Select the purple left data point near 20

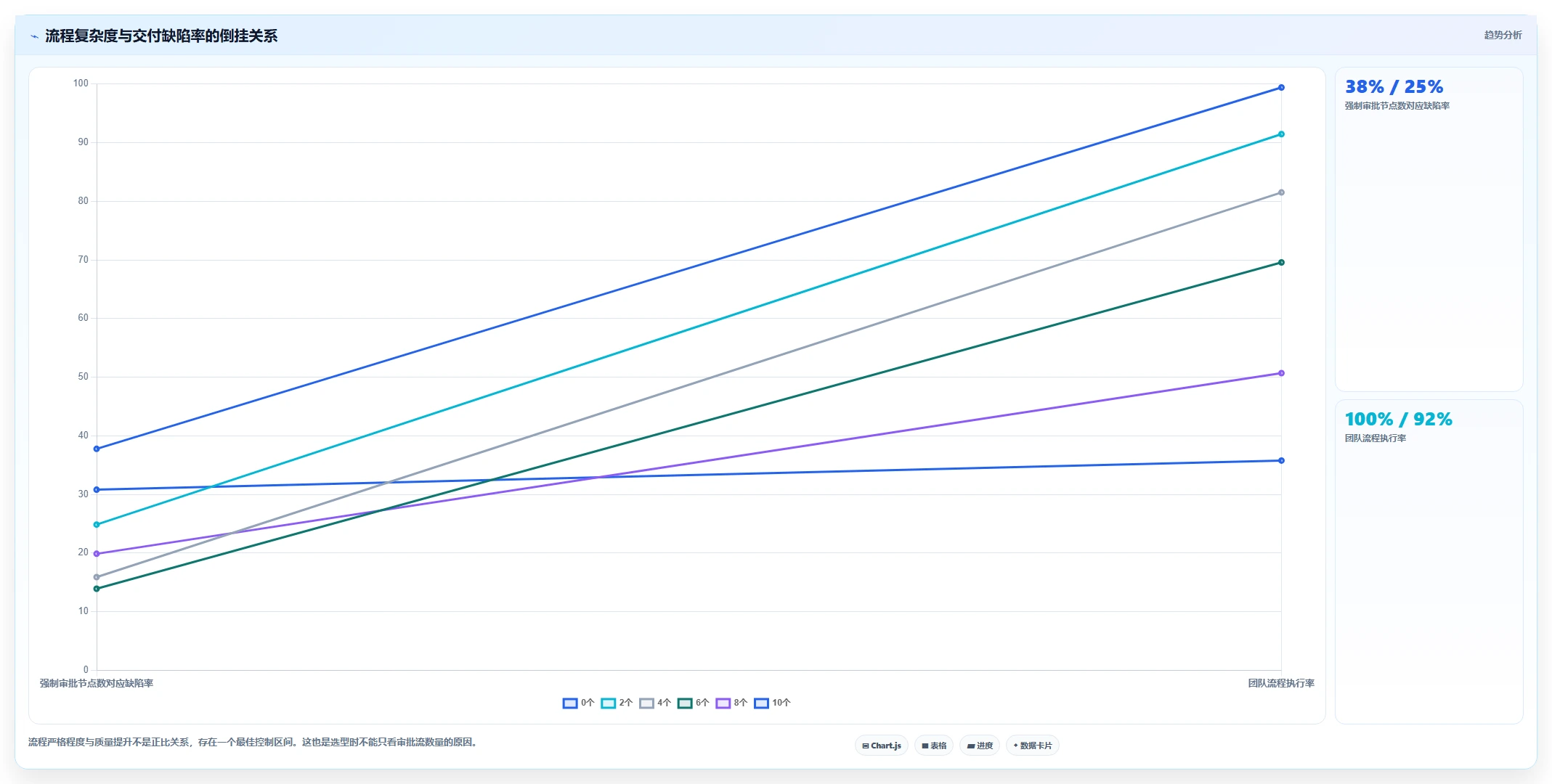click(x=97, y=554)
